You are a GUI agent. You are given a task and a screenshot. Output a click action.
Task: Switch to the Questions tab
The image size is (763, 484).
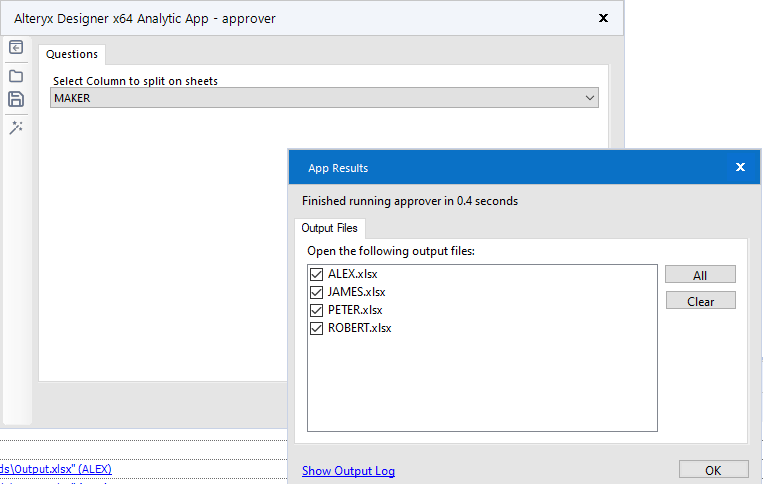point(72,54)
